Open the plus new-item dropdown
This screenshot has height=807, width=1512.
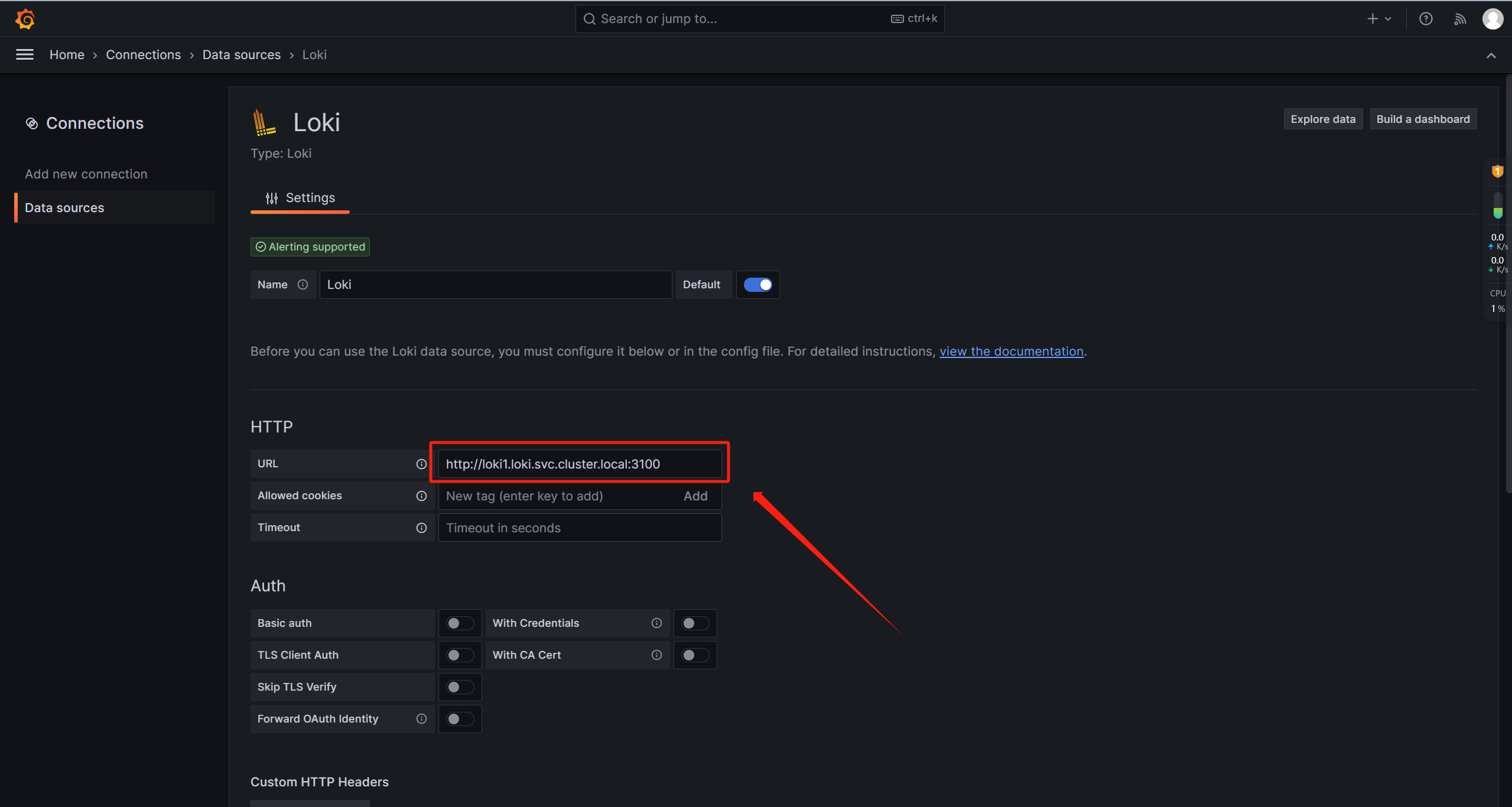tap(1379, 19)
